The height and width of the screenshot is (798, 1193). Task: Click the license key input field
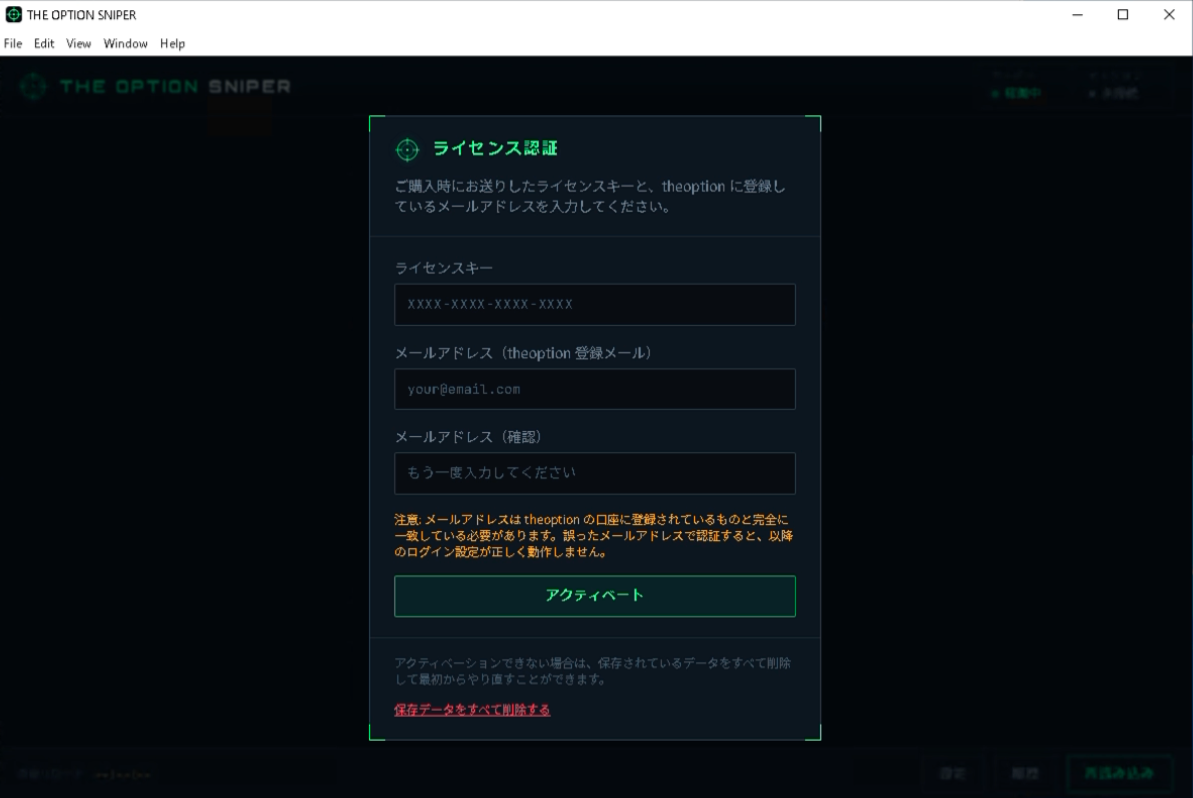(x=595, y=304)
